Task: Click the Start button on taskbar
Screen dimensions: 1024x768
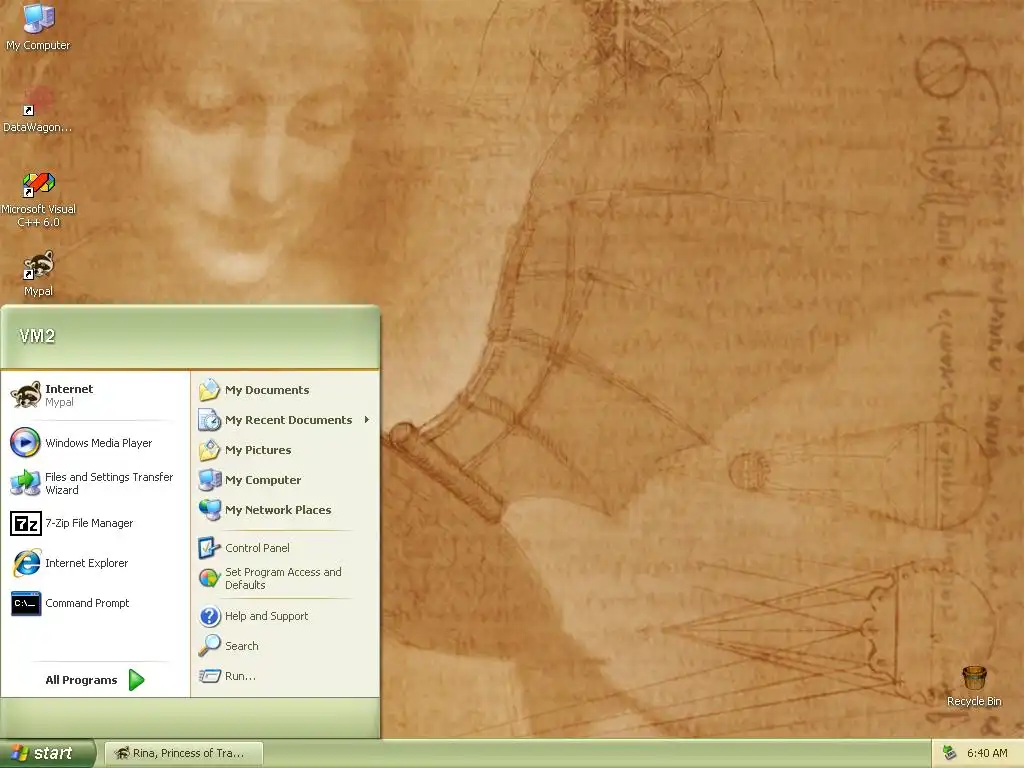Action: pyautogui.click(x=48, y=753)
